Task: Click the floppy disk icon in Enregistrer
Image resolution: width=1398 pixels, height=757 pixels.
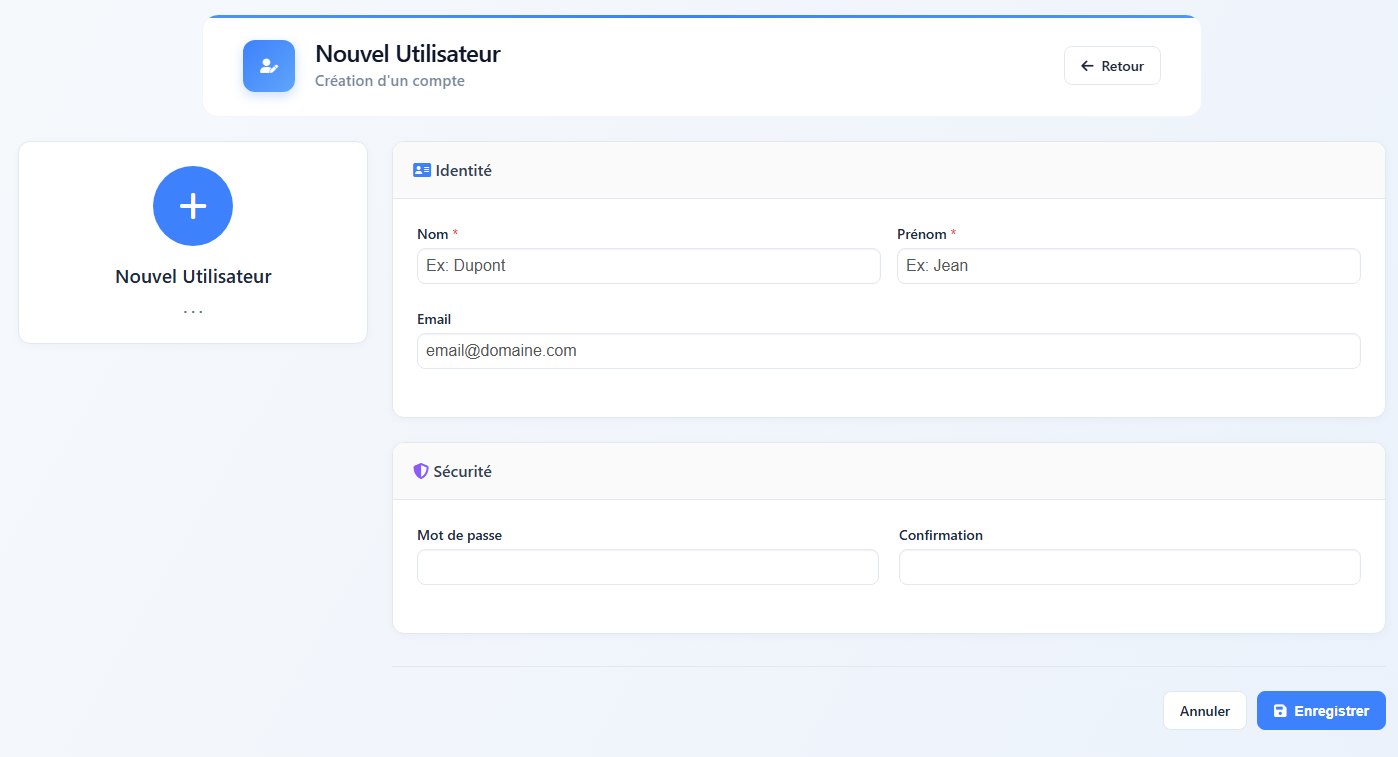Action: 1280,711
